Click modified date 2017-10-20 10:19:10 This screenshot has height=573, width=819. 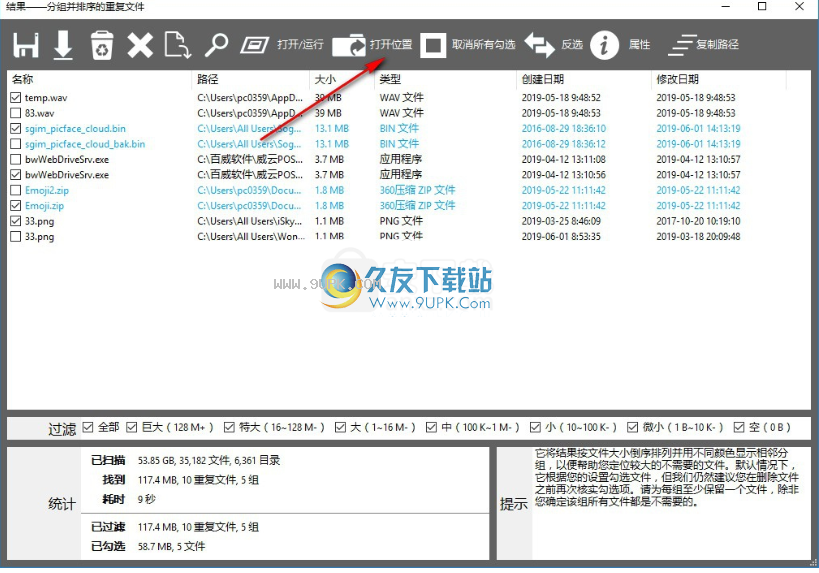698,221
